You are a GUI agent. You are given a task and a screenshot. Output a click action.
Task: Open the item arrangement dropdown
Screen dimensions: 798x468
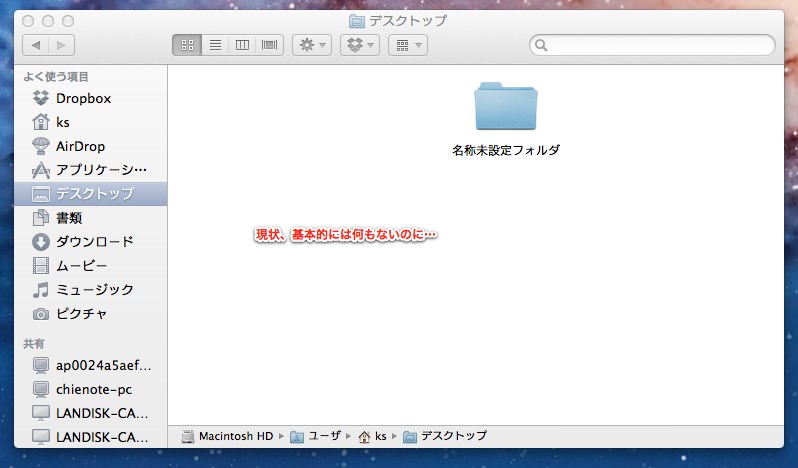408,45
